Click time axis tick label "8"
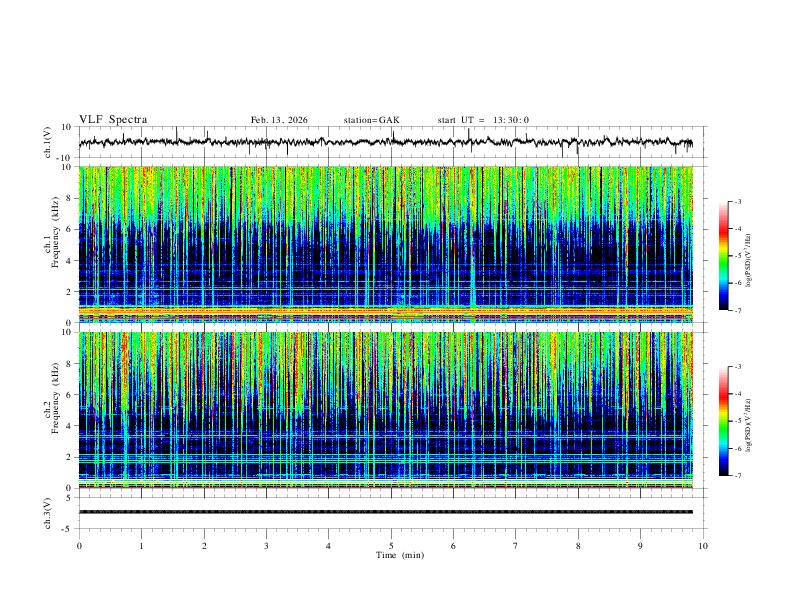Viewport: 792px width, 612px height. (x=578, y=546)
